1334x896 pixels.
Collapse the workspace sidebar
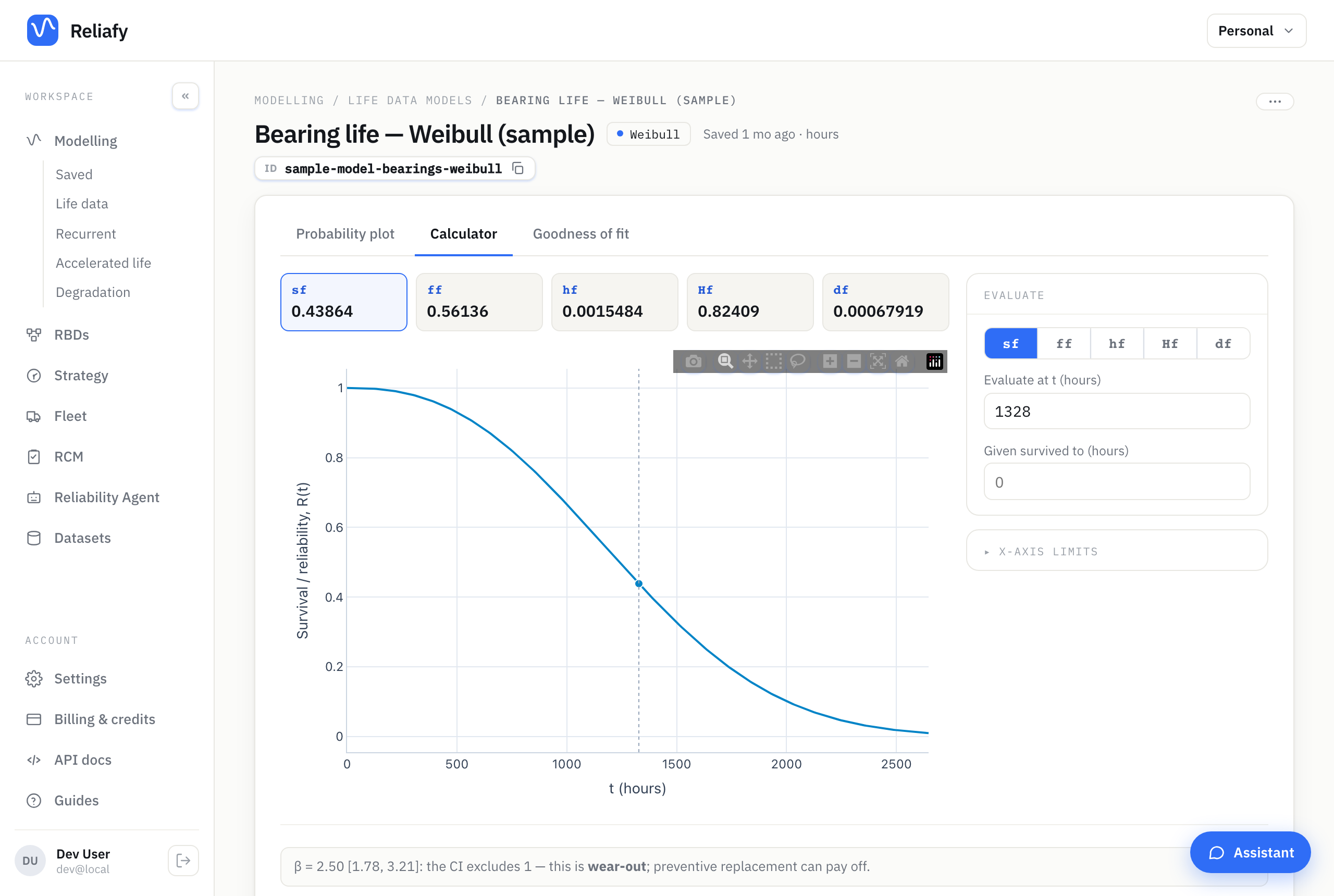point(185,96)
